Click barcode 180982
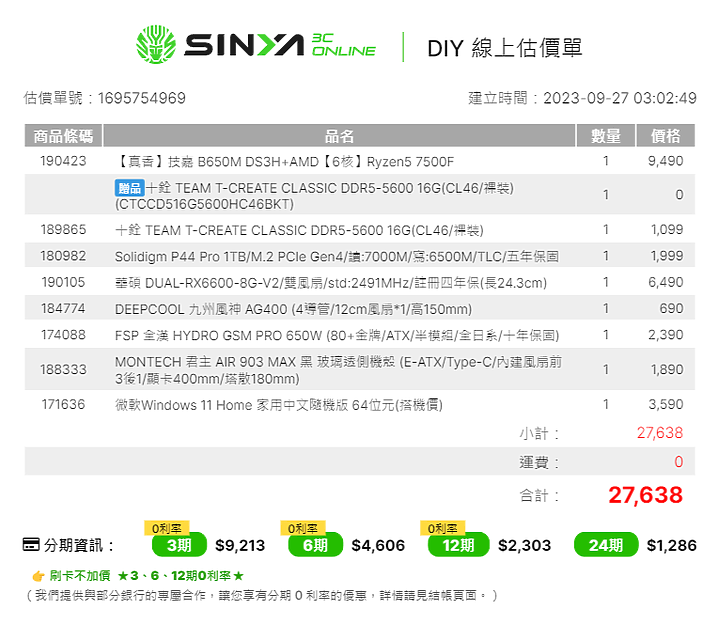The width and height of the screenshot is (720, 625). [63, 256]
